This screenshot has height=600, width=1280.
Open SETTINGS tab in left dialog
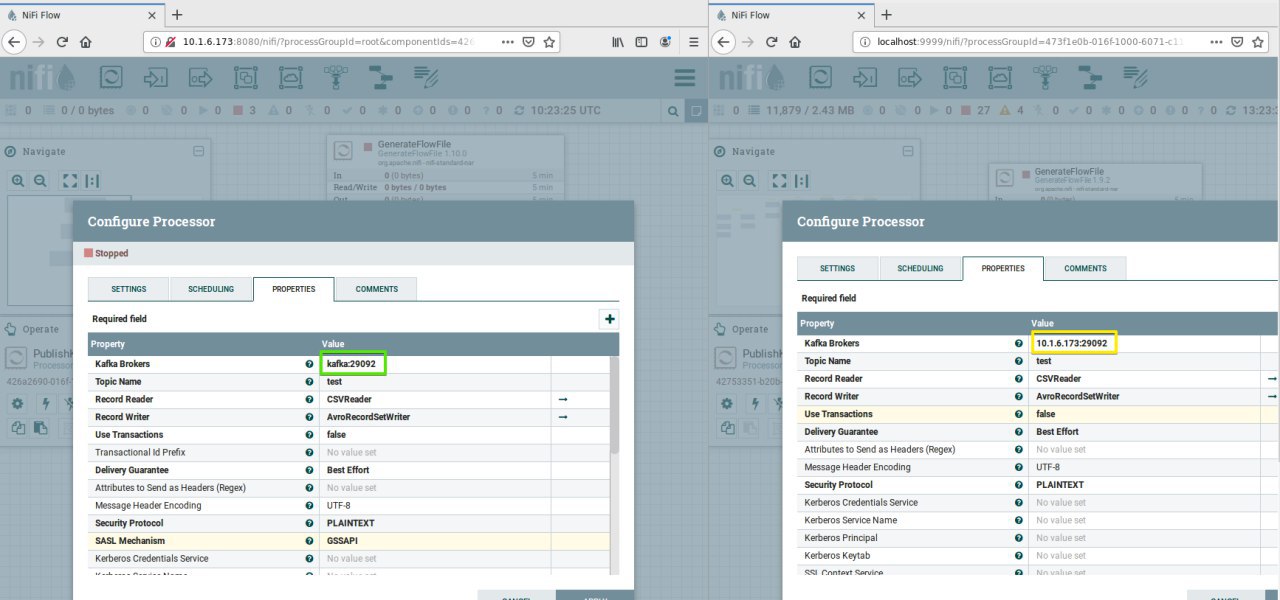[129, 289]
